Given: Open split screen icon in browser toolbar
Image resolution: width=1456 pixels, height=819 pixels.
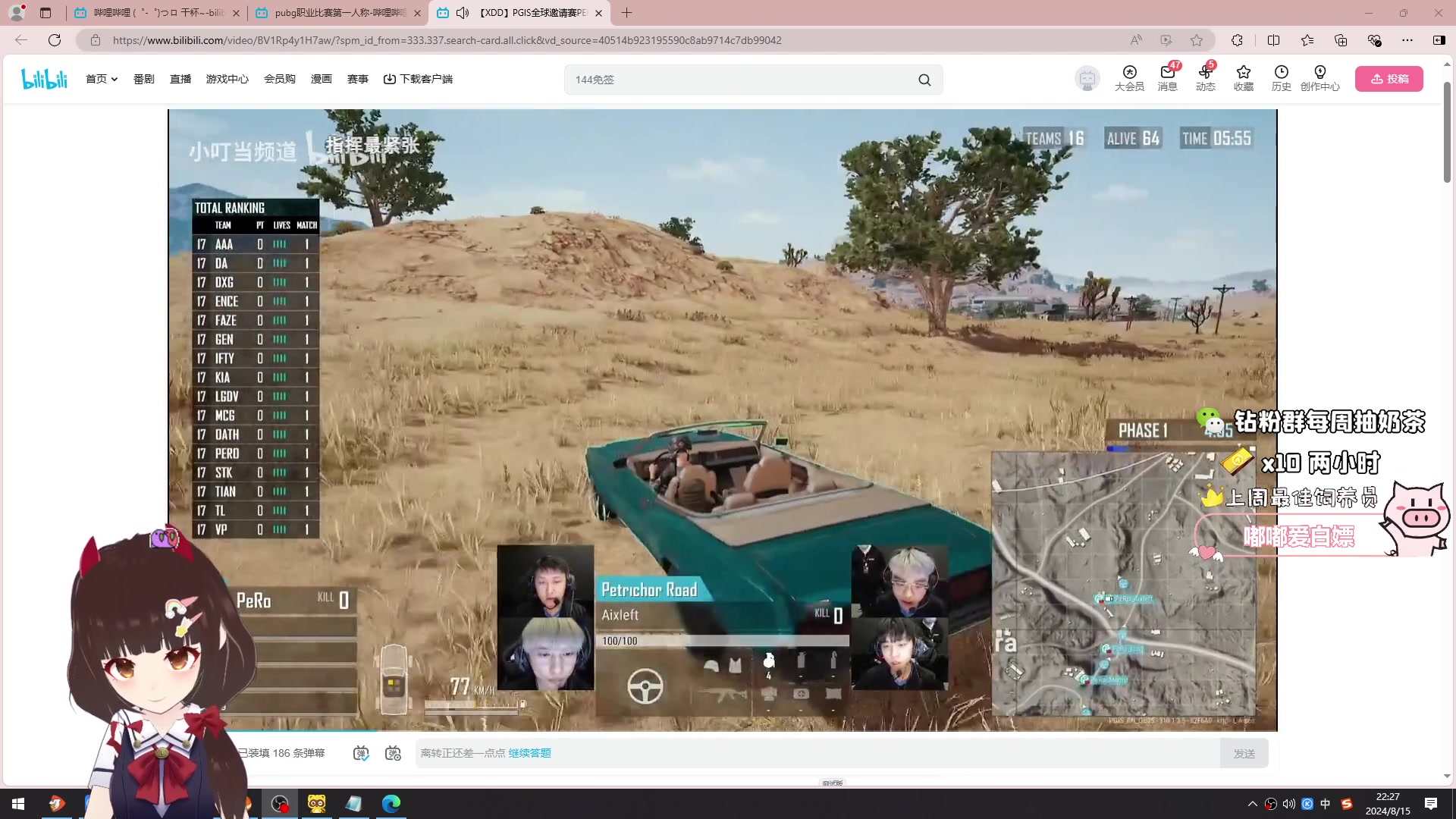Looking at the screenshot, I should (x=1274, y=40).
